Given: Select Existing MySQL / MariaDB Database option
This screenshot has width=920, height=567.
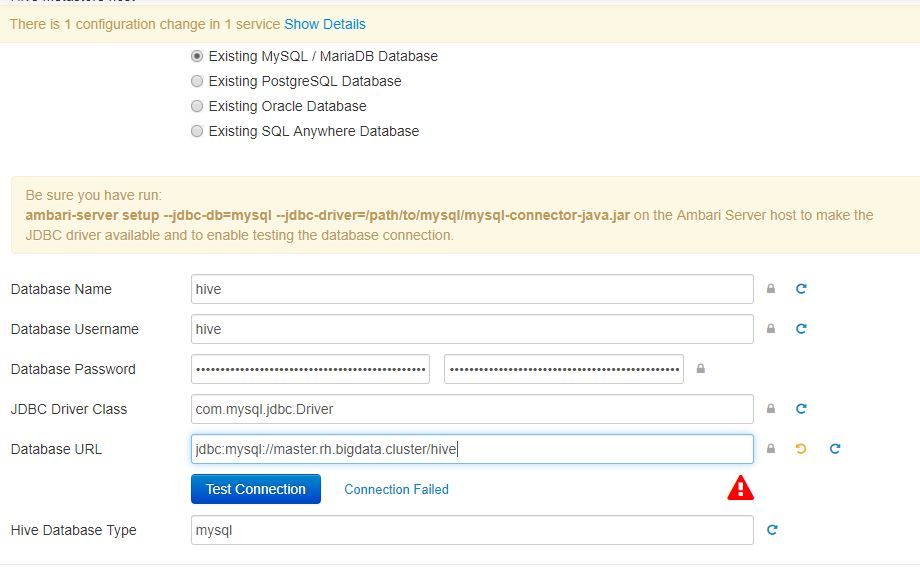Looking at the screenshot, I should click(x=197, y=56).
